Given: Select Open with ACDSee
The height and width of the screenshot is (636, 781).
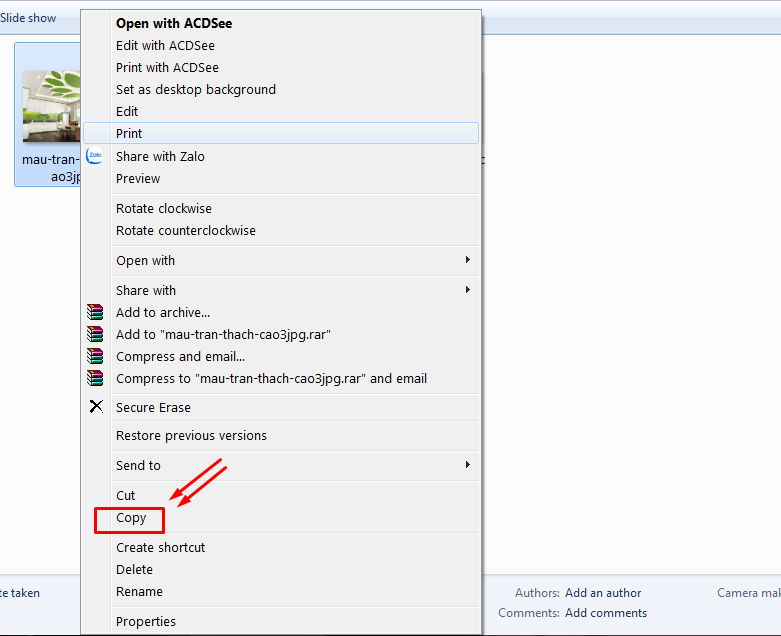Looking at the screenshot, I should [174, 23].
